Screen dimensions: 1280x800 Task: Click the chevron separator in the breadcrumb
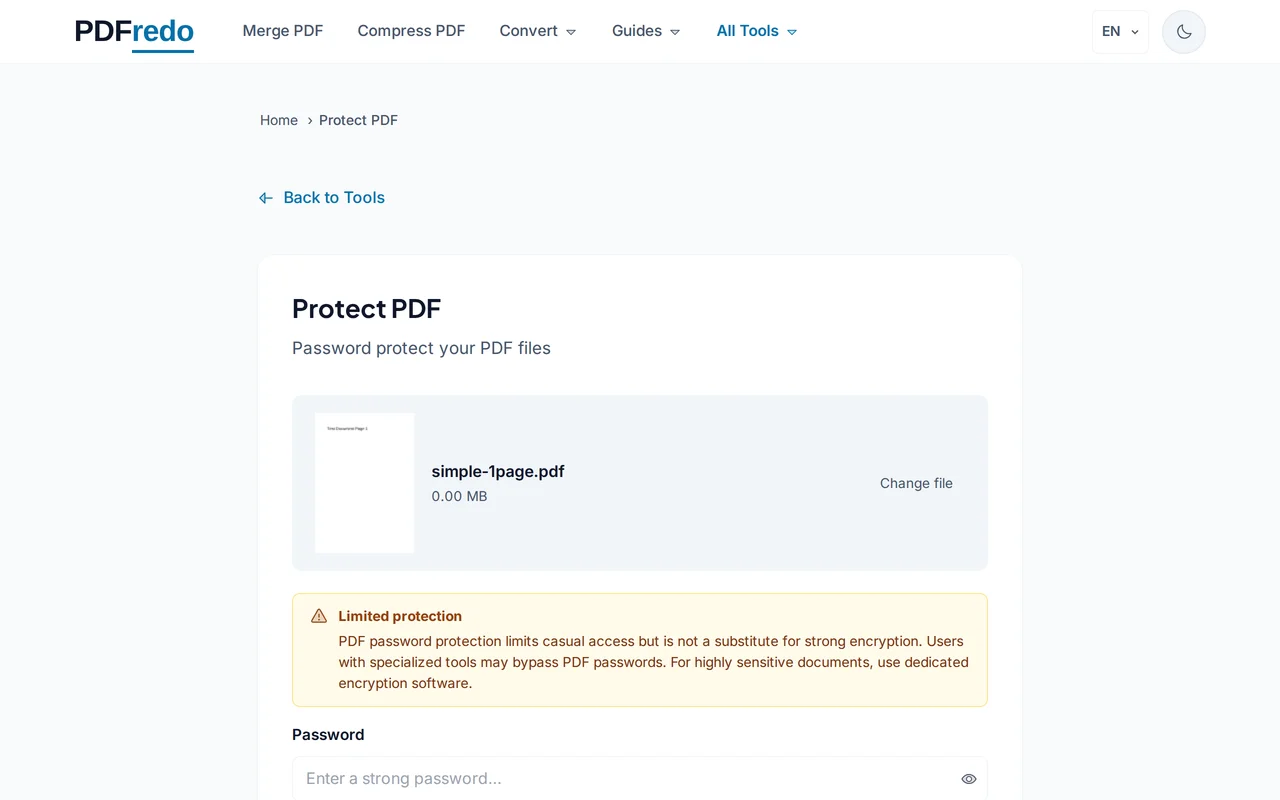coord(309,120)
